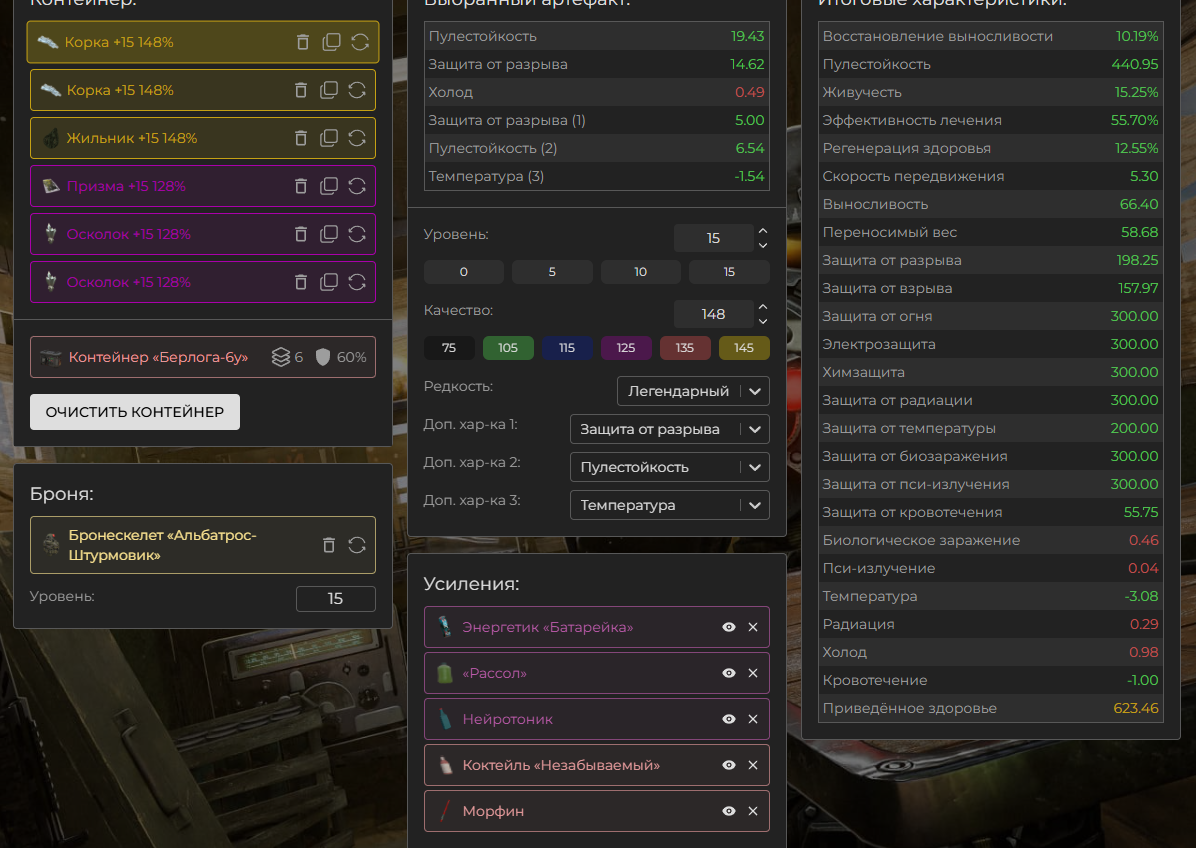
Task: Pick the gold 145 quality swatch
Action: tap(744, 348)
